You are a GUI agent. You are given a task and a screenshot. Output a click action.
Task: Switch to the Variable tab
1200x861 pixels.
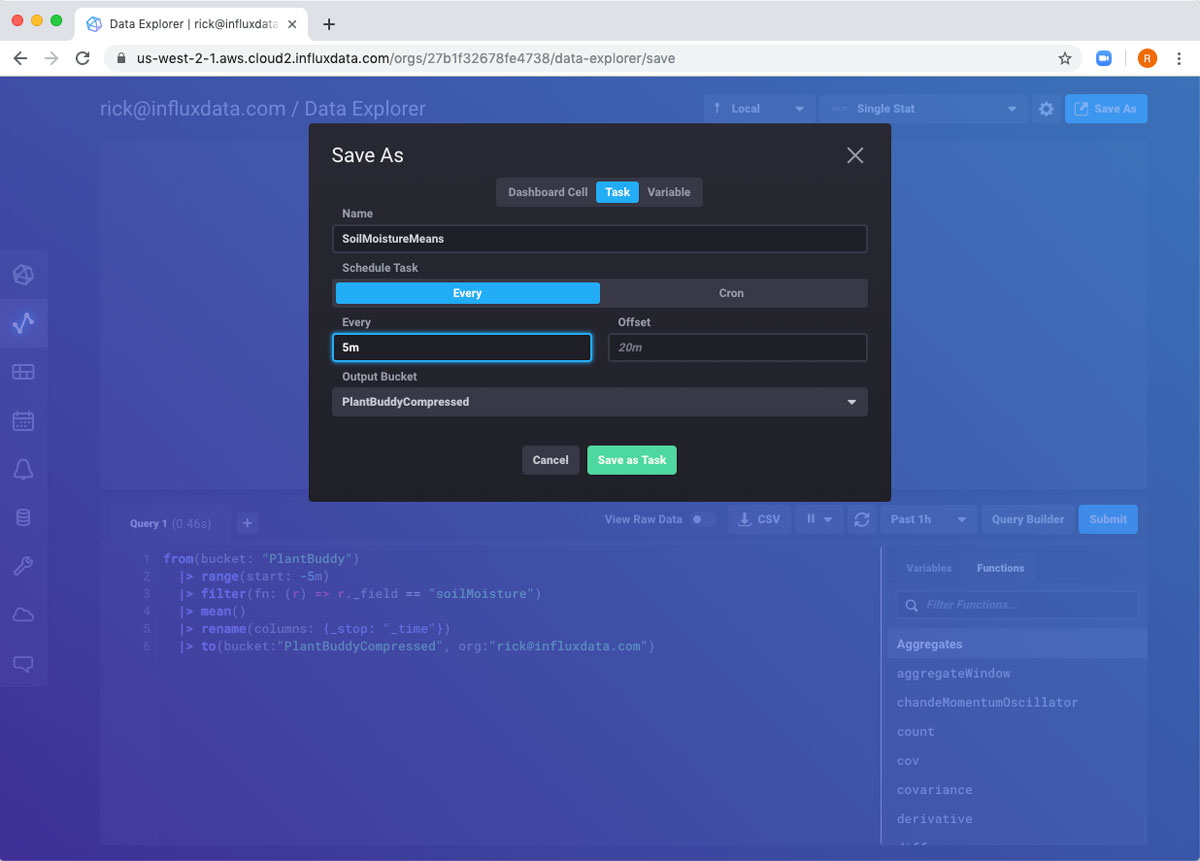(x=669, y=192)
